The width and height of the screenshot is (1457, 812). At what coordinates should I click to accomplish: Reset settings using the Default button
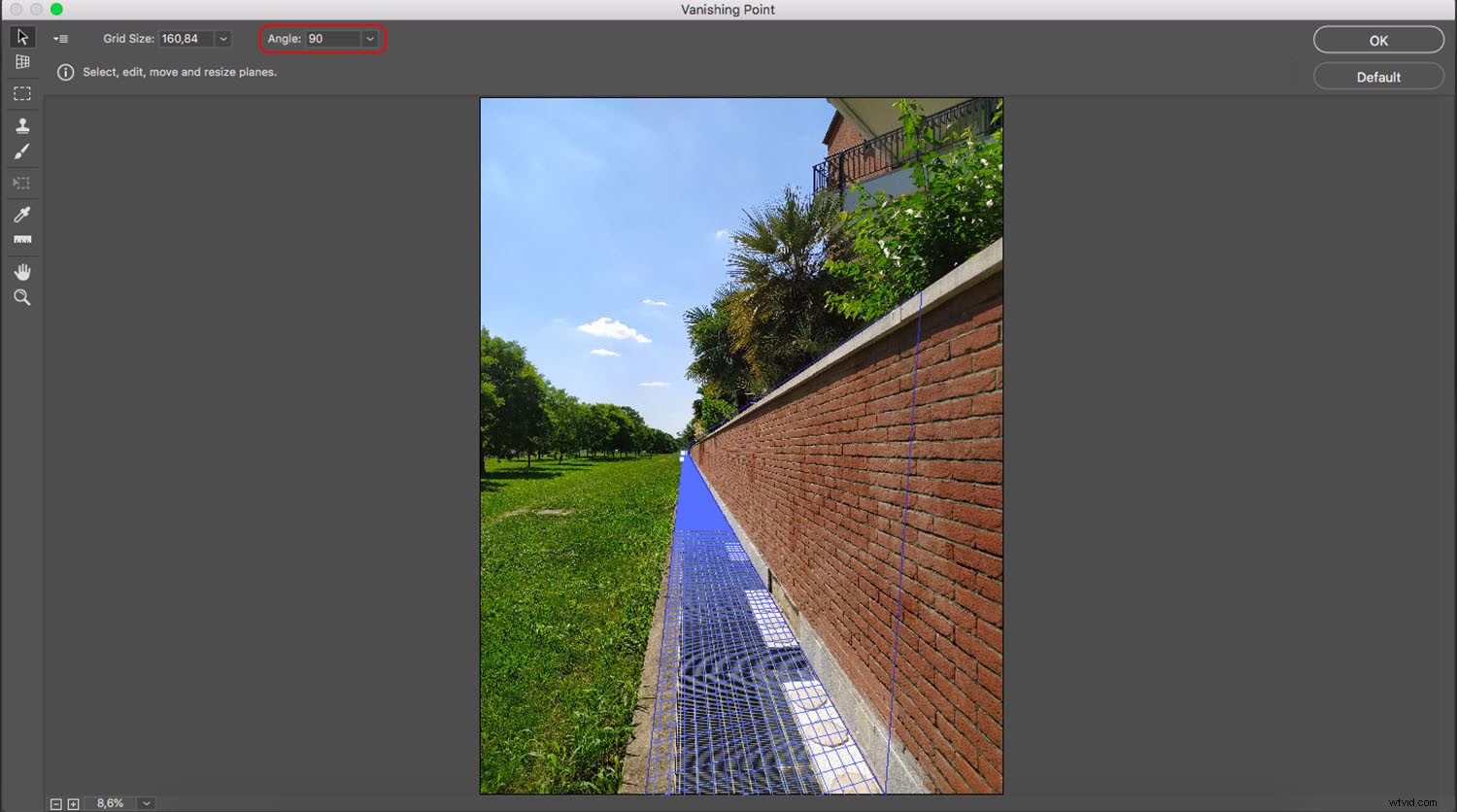pos(1377,76)
